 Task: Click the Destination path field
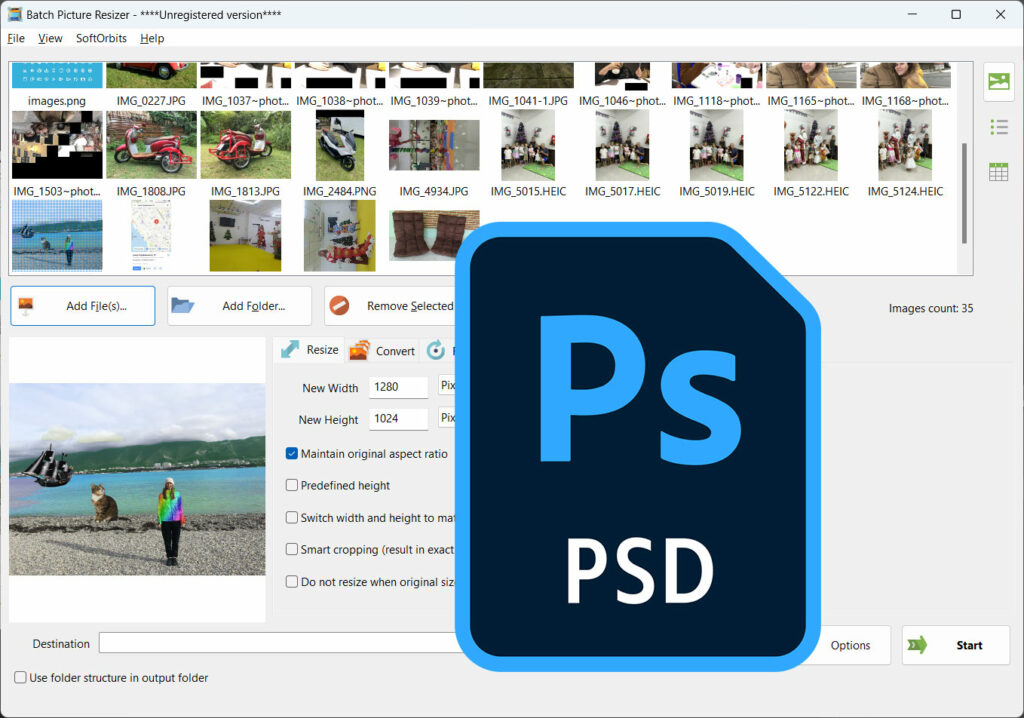(x=278, y=643)
